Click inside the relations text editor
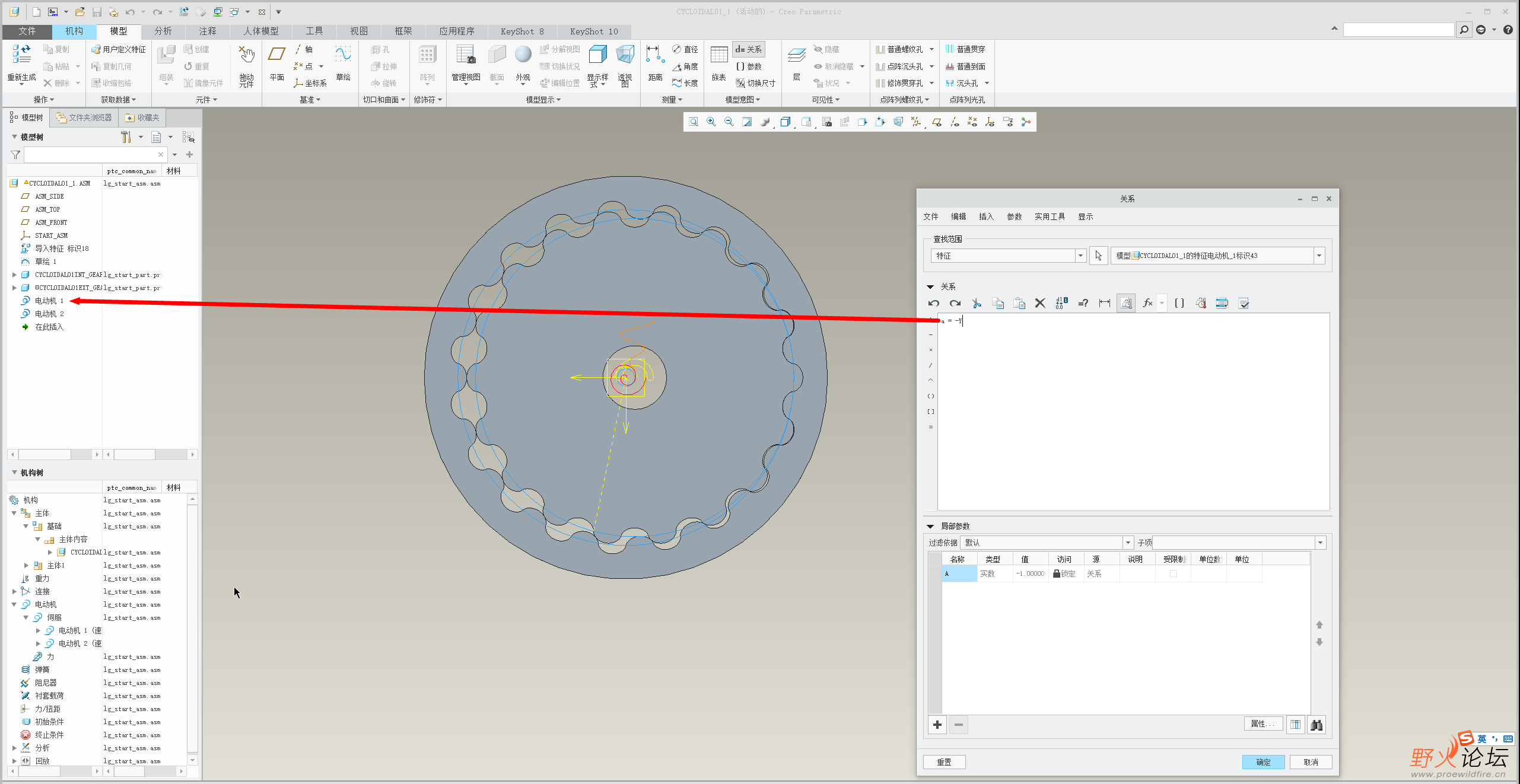This screenshot has width=1520, height=784. (1133, 412)
